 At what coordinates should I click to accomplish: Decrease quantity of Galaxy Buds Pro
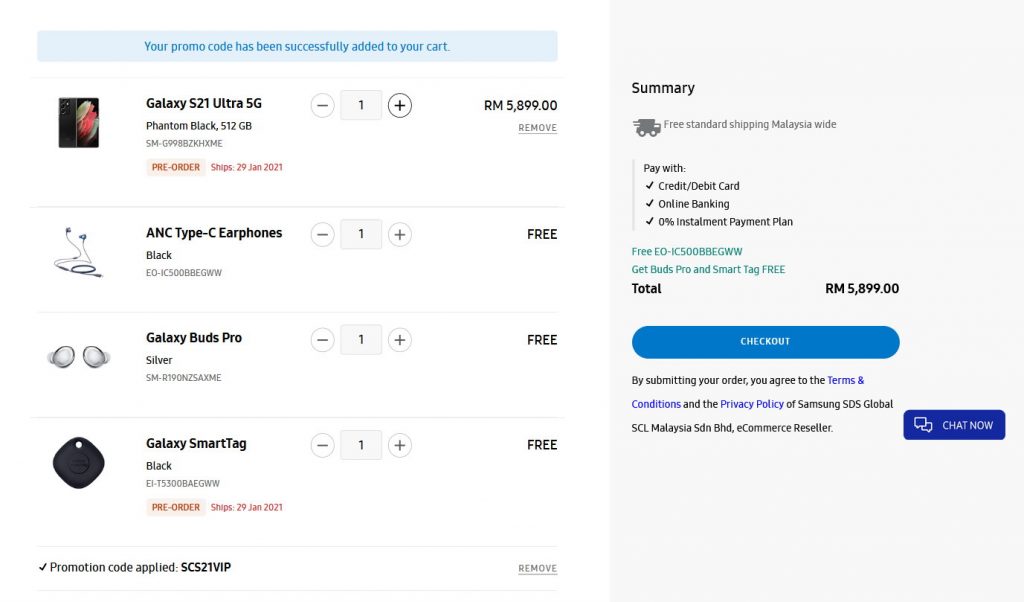[322, 340]
